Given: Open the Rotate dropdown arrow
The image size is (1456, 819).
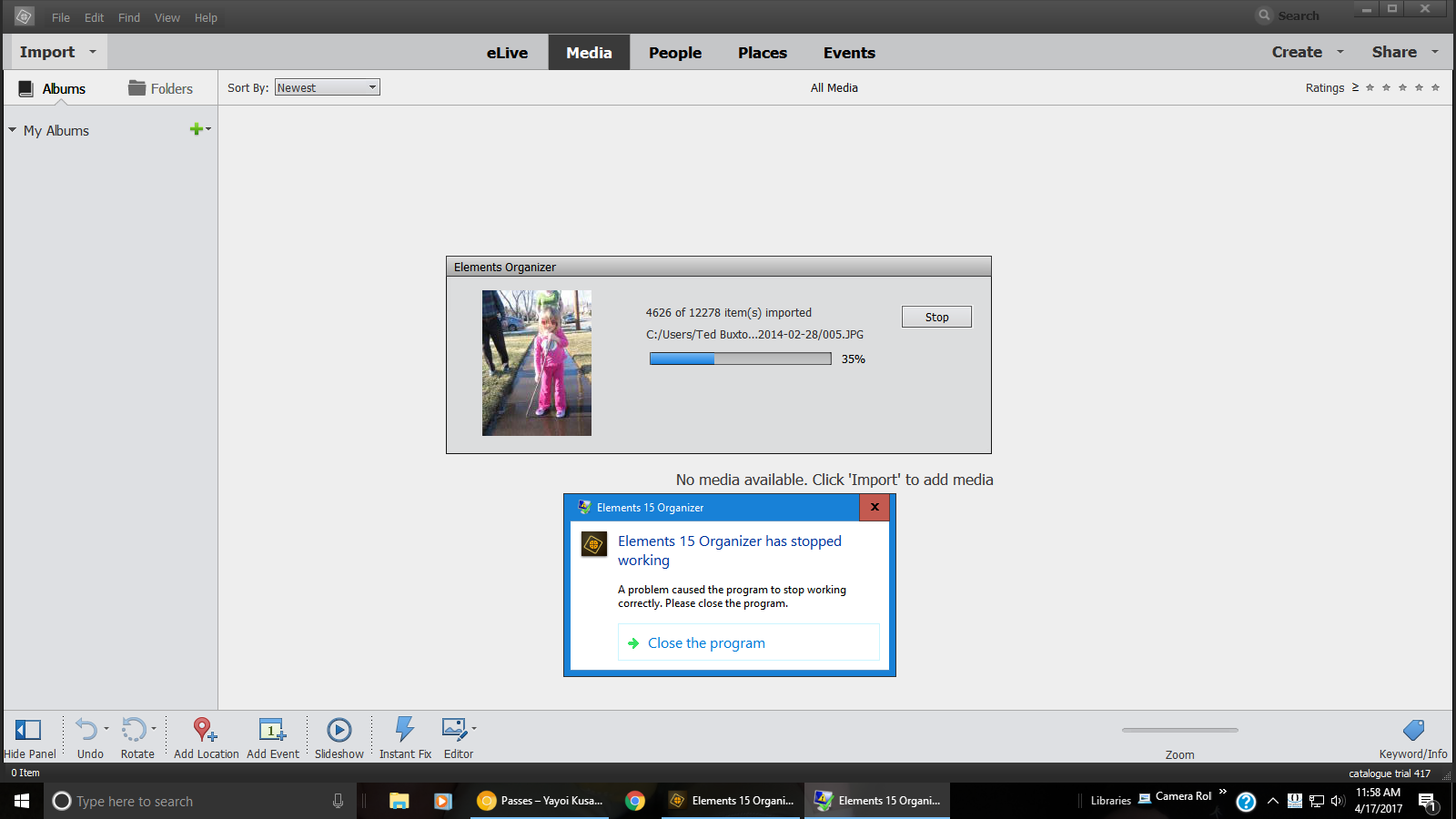Looking at the screenshot, I should pos(153,728).
